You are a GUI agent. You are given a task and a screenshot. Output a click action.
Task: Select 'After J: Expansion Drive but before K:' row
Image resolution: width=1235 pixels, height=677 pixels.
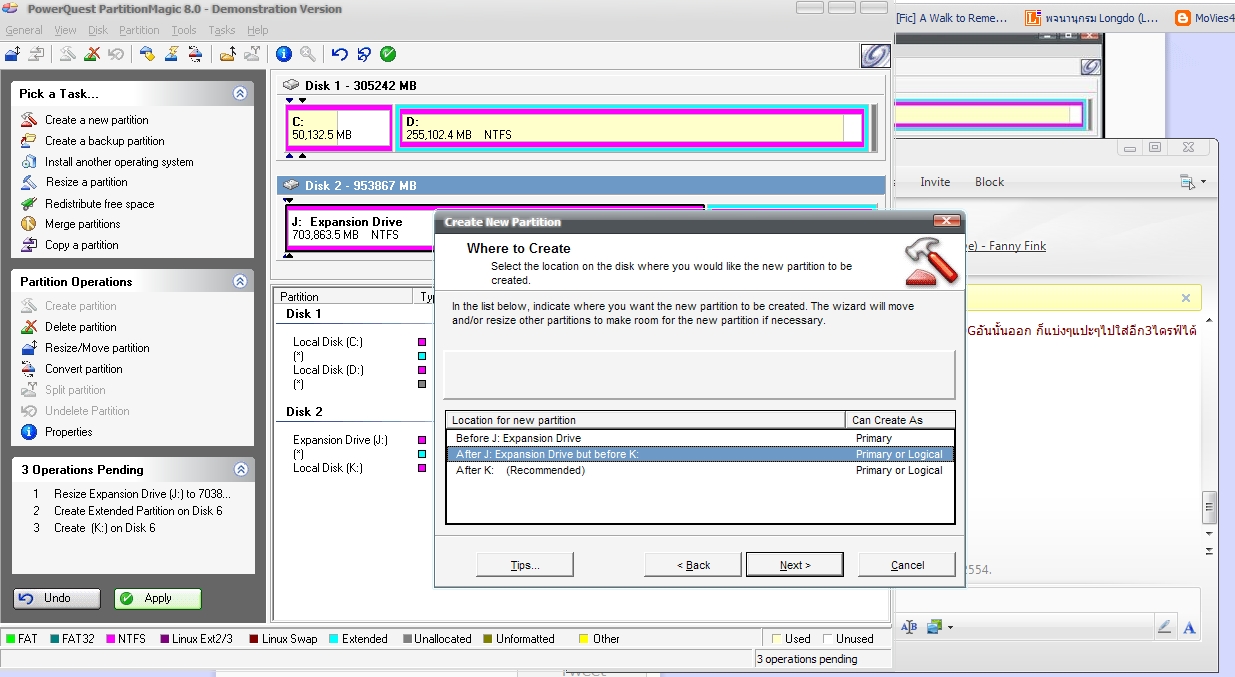[700, 454]
